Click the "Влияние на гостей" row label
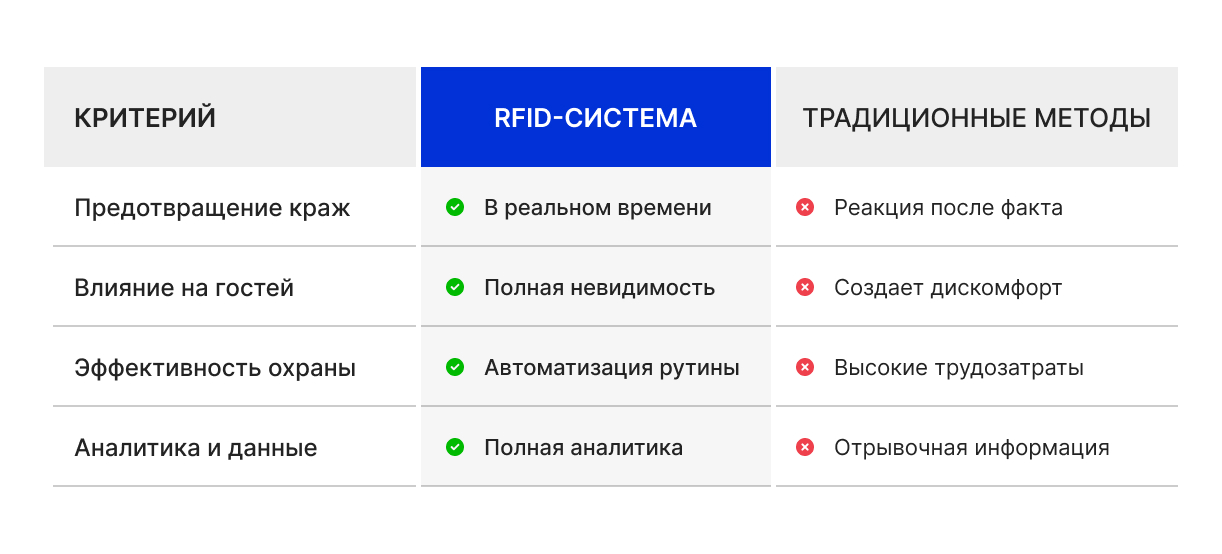Image resolution: width=1222 pixels, height=554 pixels. [184, 288]
